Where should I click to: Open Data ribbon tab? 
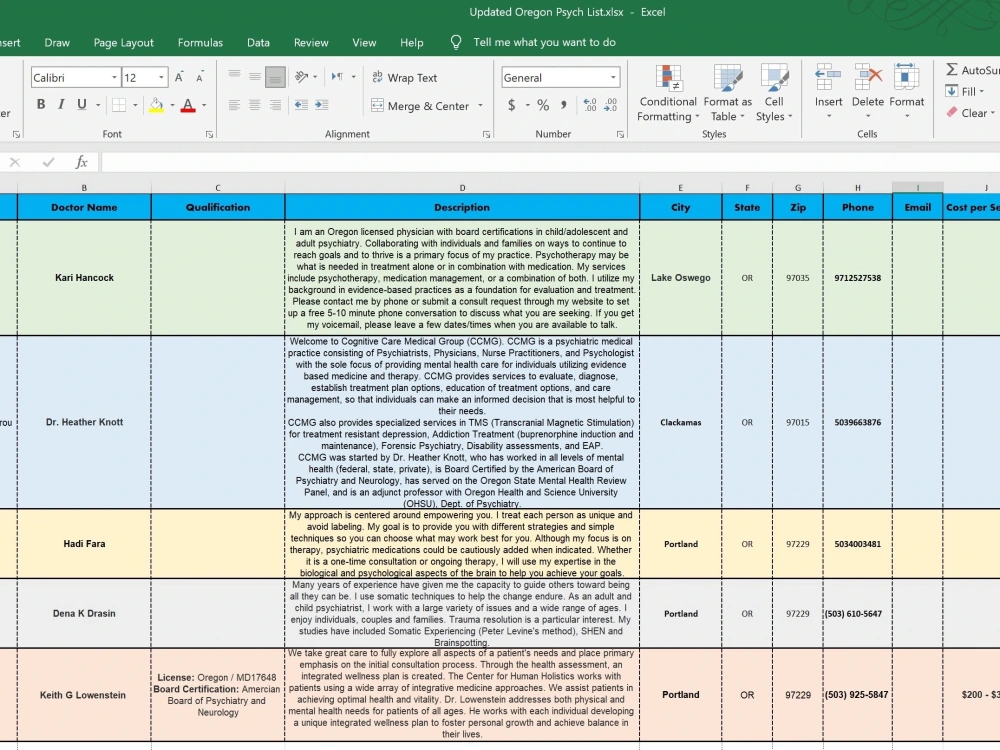click(258, 43)
